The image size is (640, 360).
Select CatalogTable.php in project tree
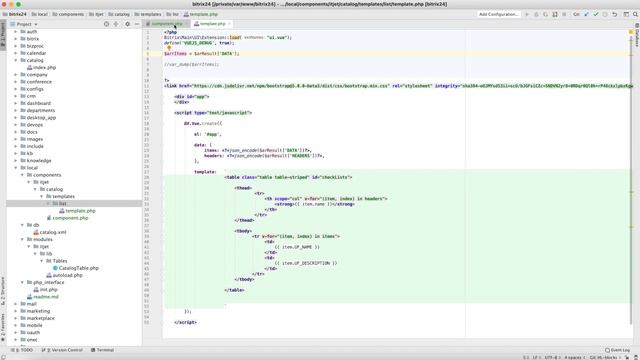76,268
